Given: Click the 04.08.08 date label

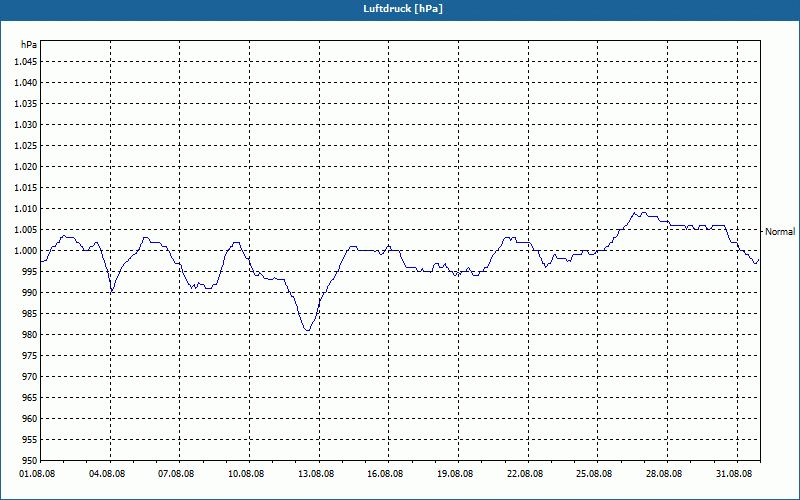Looking at the screenshot, I should click(x=107, y=474).
